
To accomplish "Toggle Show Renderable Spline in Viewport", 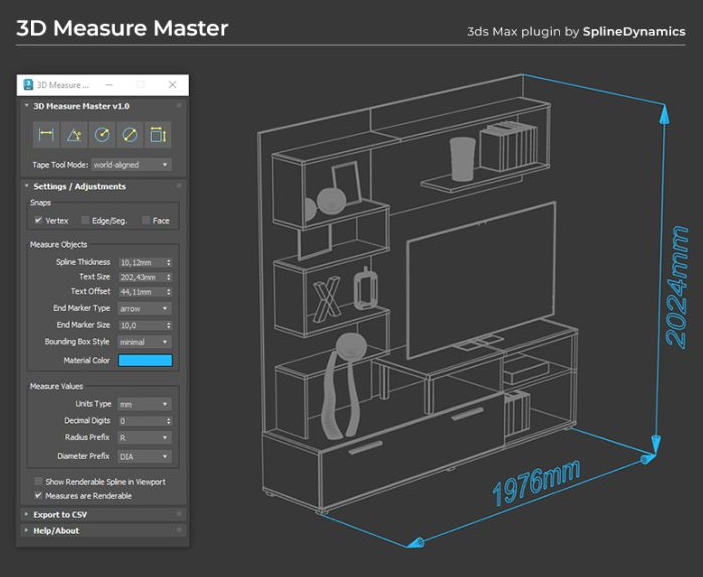I will [38, 482].
